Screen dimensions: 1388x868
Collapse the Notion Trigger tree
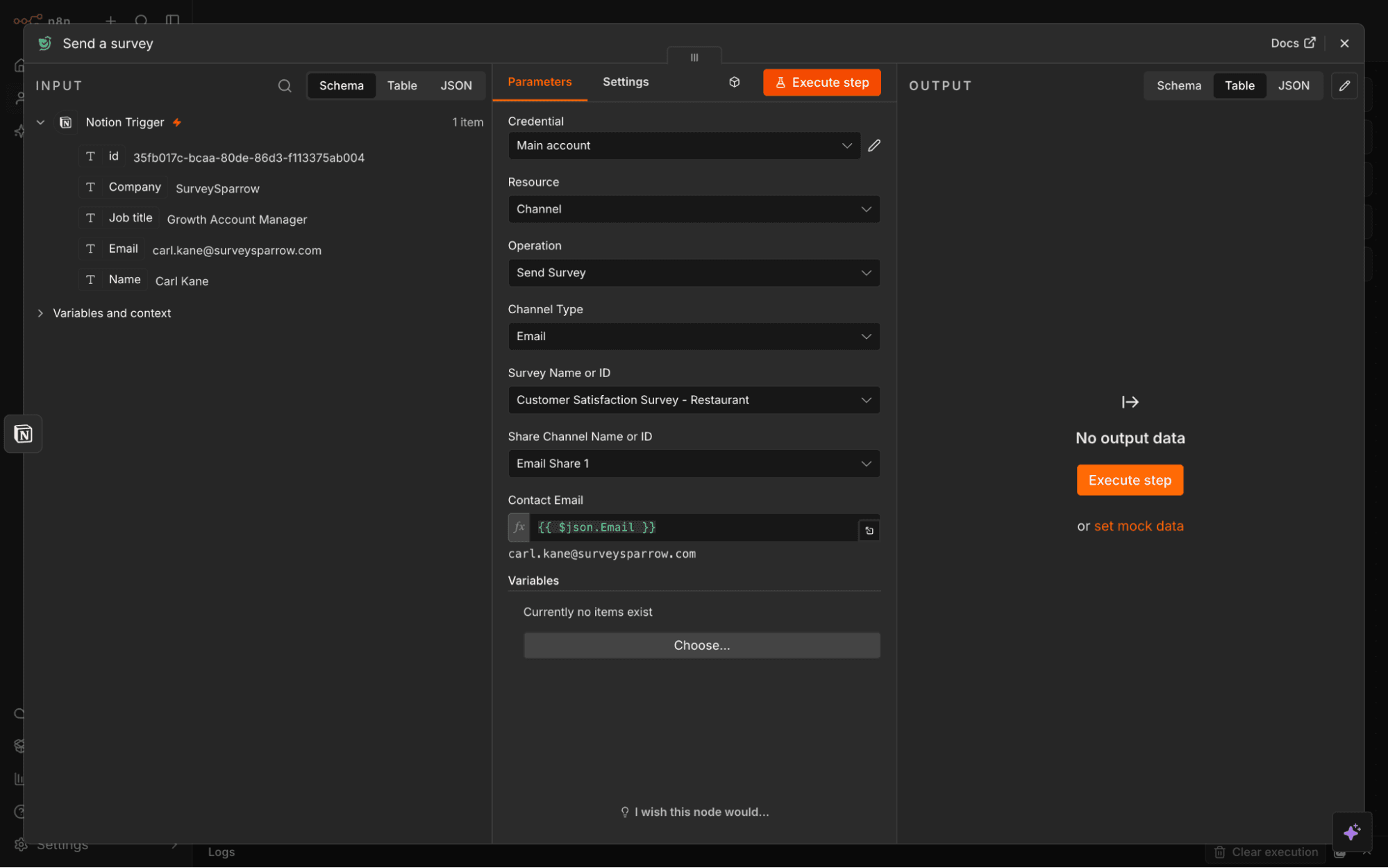tap(40, 122)
